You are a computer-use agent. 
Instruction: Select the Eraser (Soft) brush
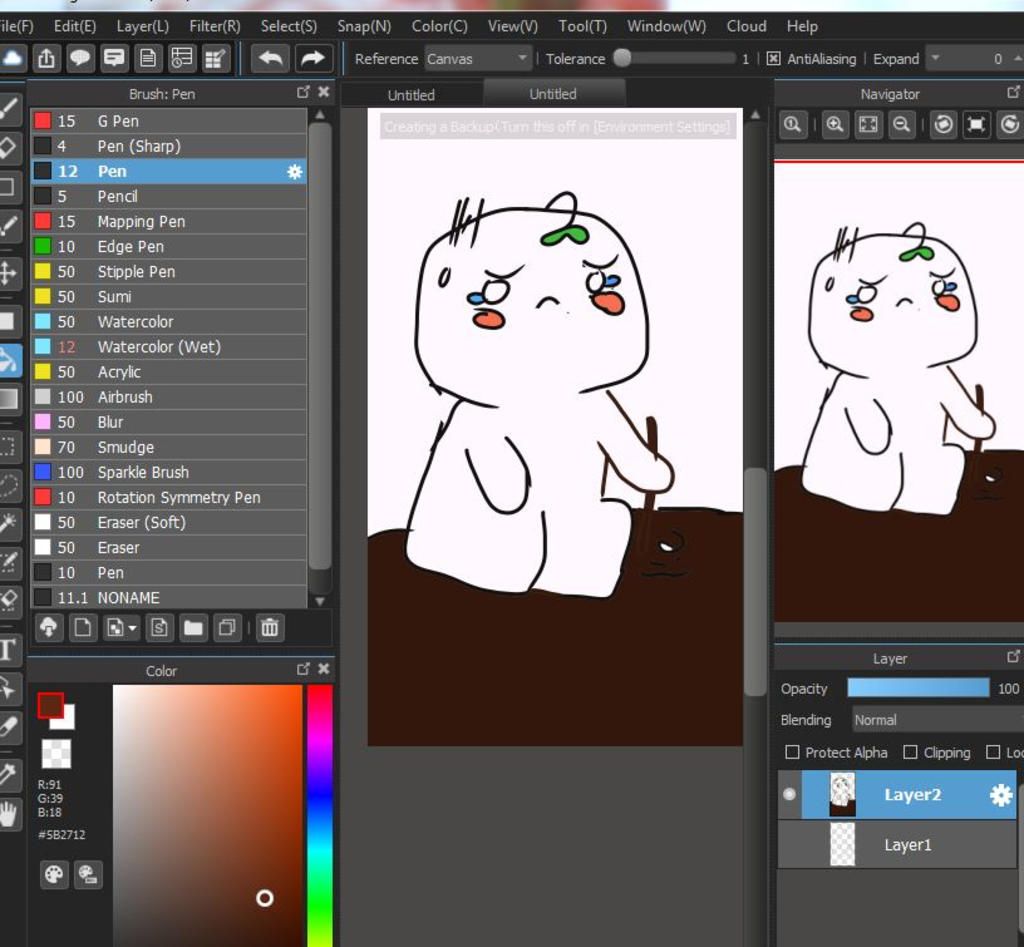pos(169,522)
